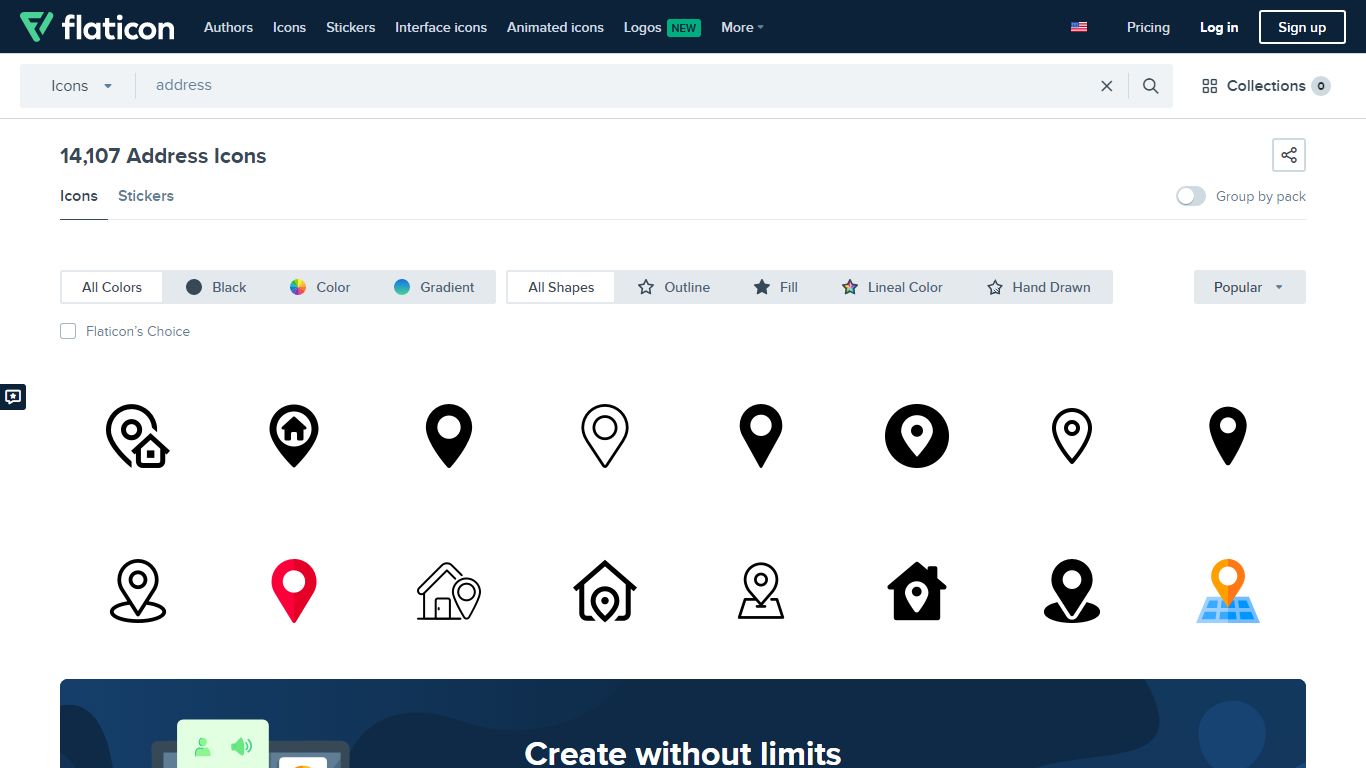The image size is (1366, 768).
Task: Click the search magnifier icon
Action: [x=1151, y=86]
